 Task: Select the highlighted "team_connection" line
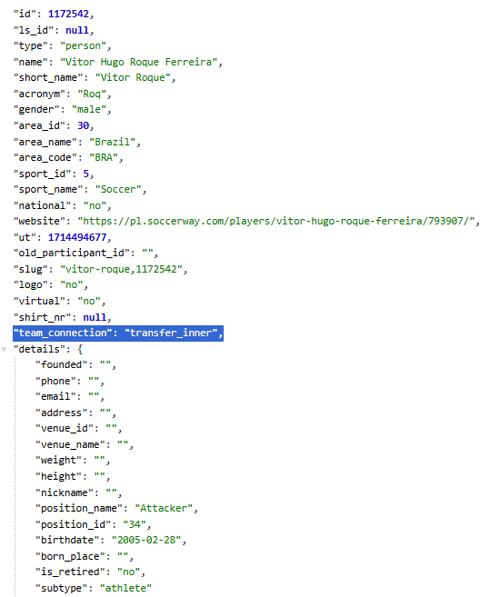click(118, 333)
